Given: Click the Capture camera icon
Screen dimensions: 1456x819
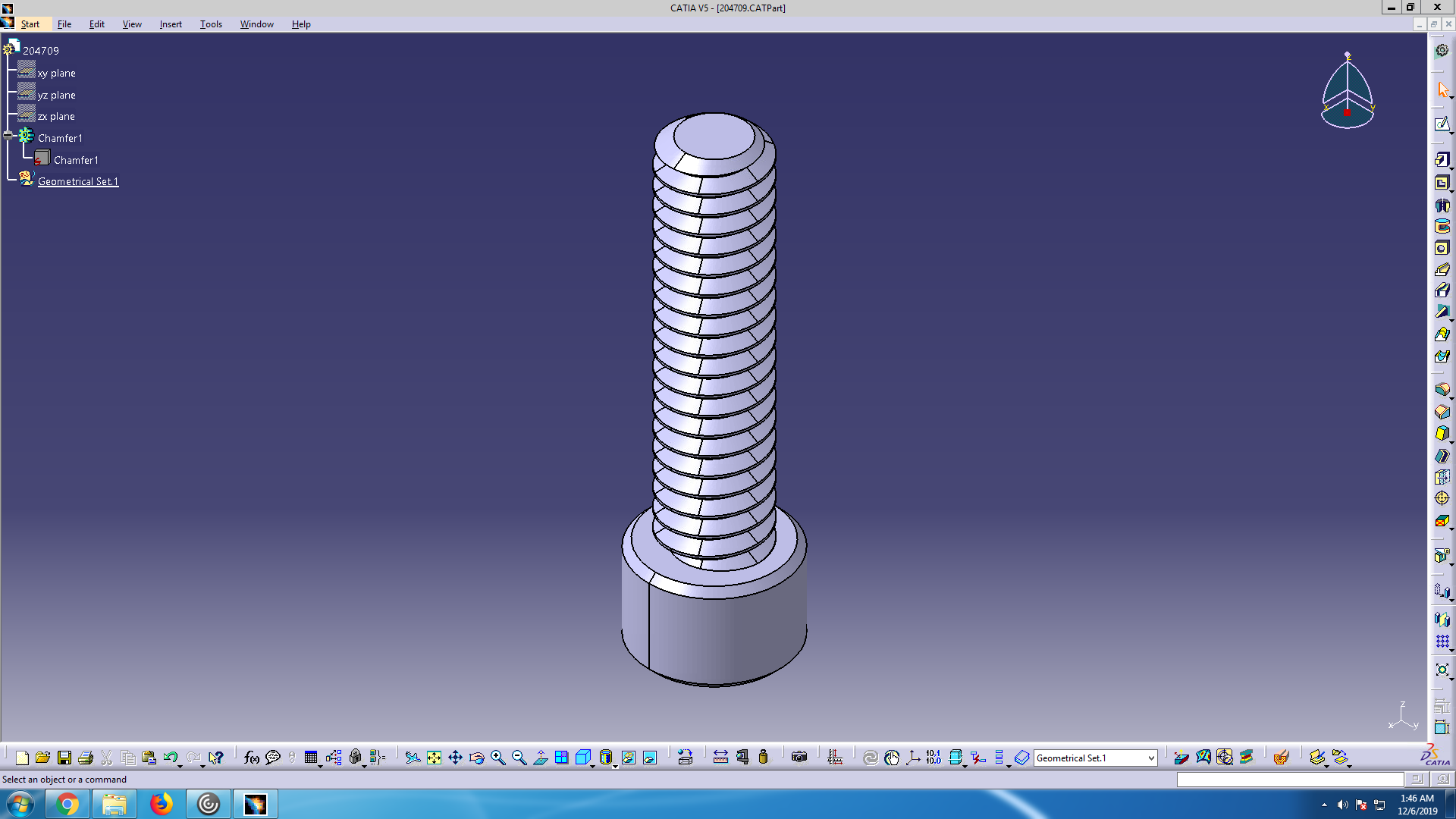Looking at the screenshot, I should 799,758.
